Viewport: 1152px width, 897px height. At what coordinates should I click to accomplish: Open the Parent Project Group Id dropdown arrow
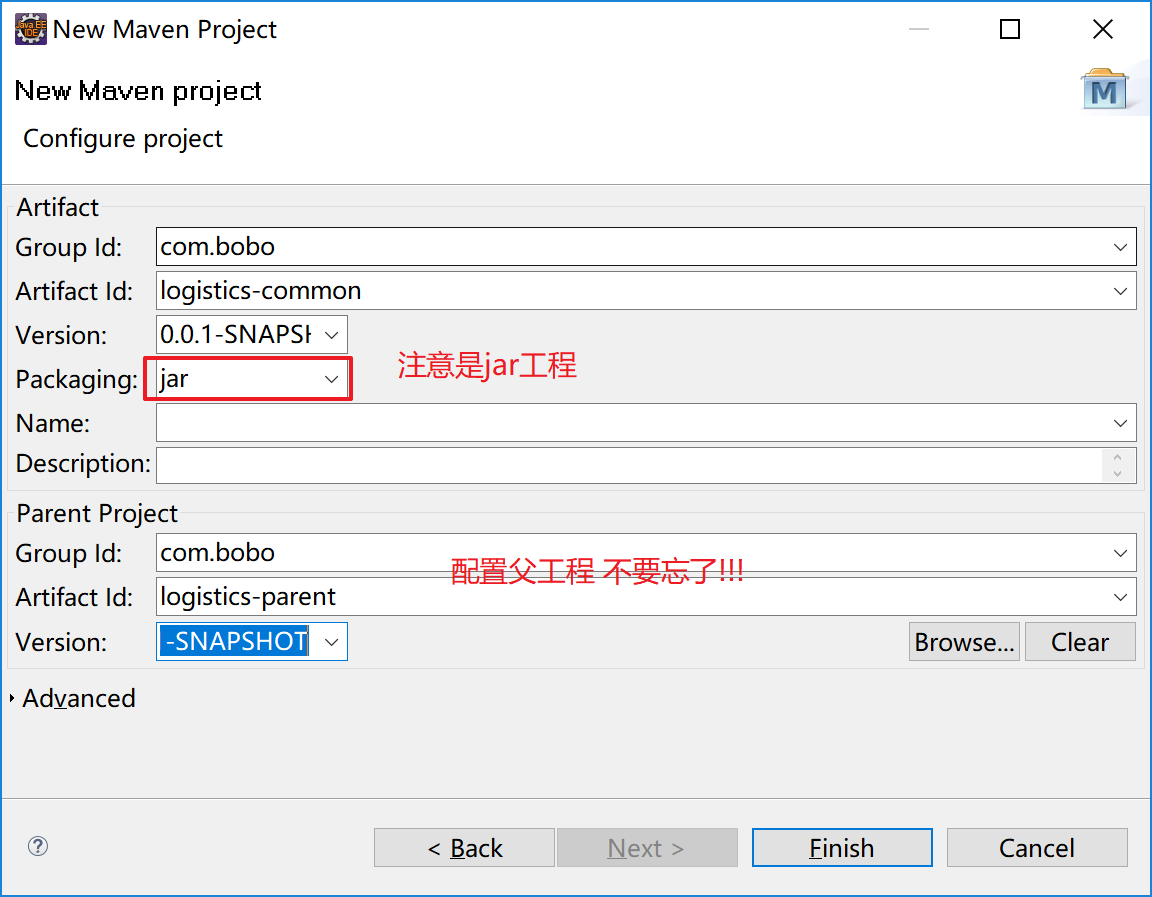coord(1120,553)
